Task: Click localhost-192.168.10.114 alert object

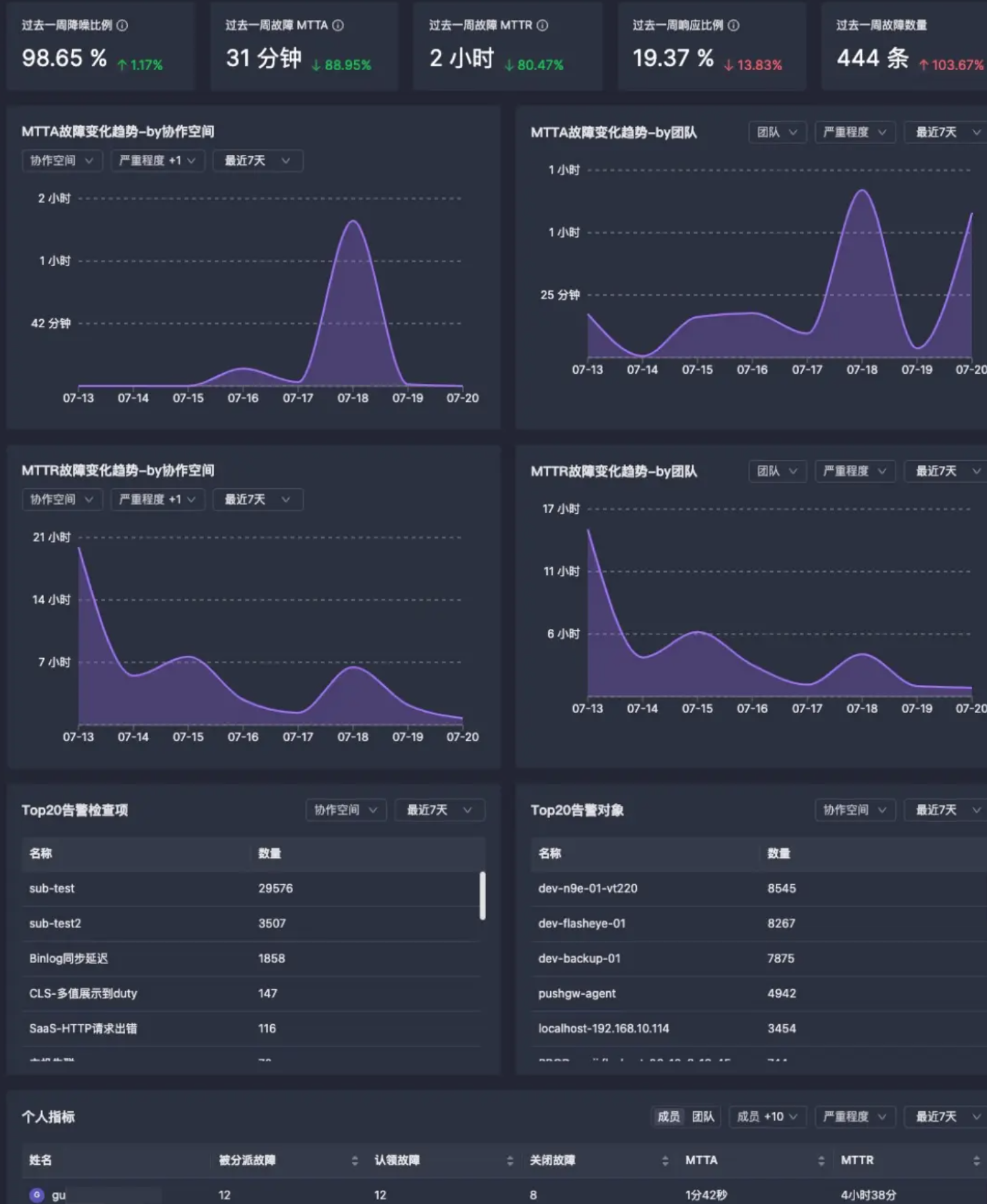Action: click(604, 1029)
